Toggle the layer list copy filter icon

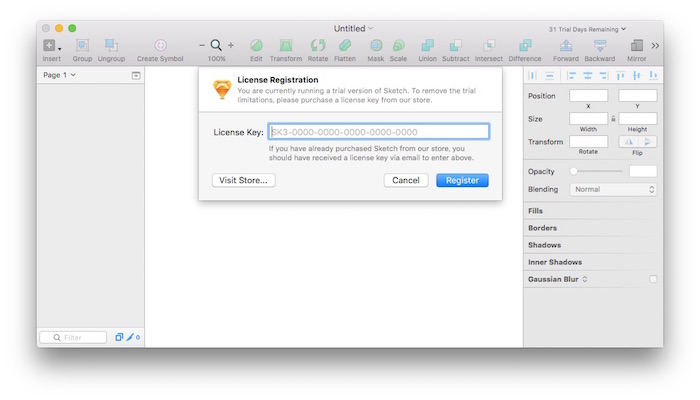click(119, 337)
